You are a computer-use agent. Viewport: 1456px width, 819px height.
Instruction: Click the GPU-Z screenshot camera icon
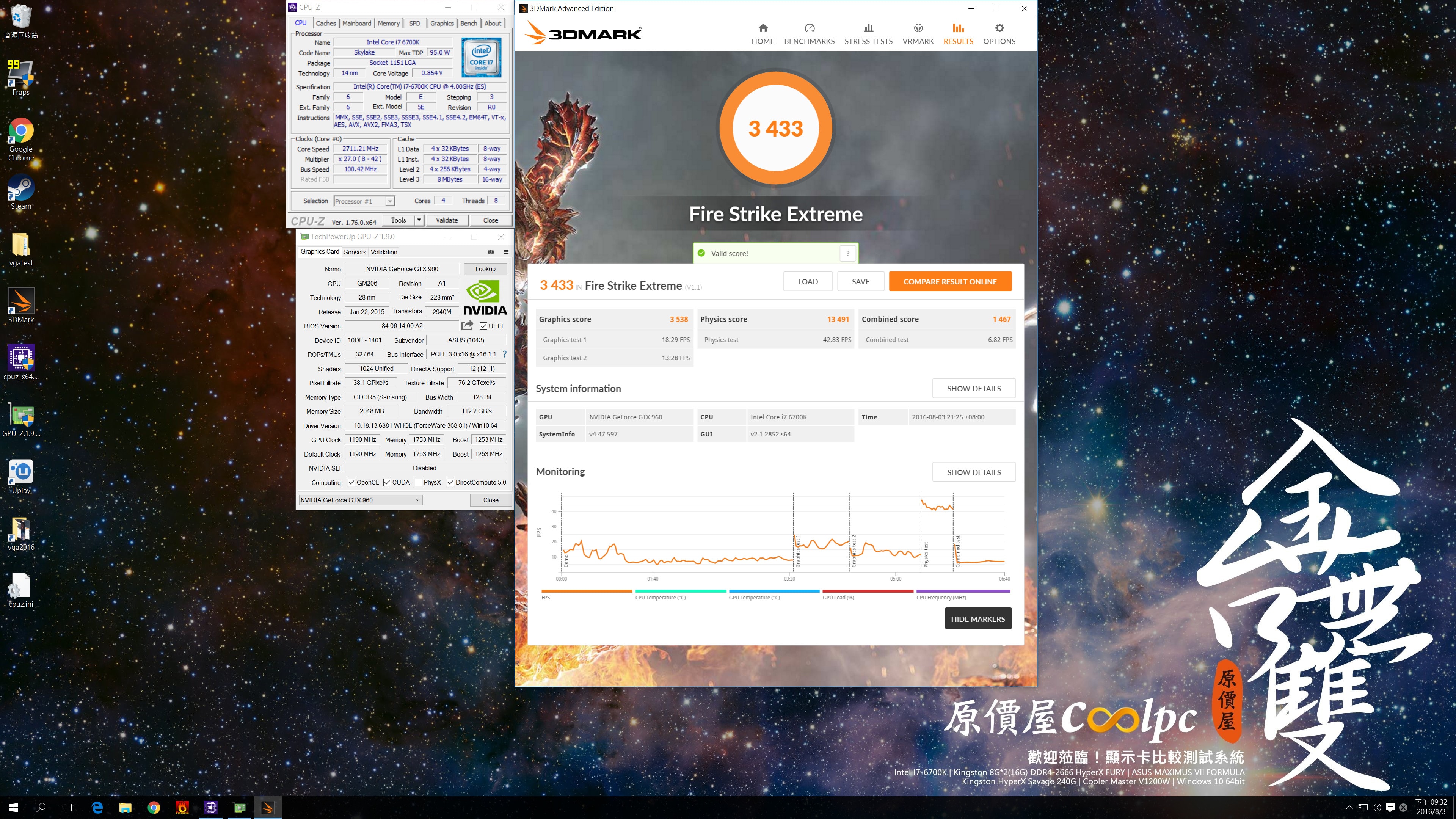(491, 251)
